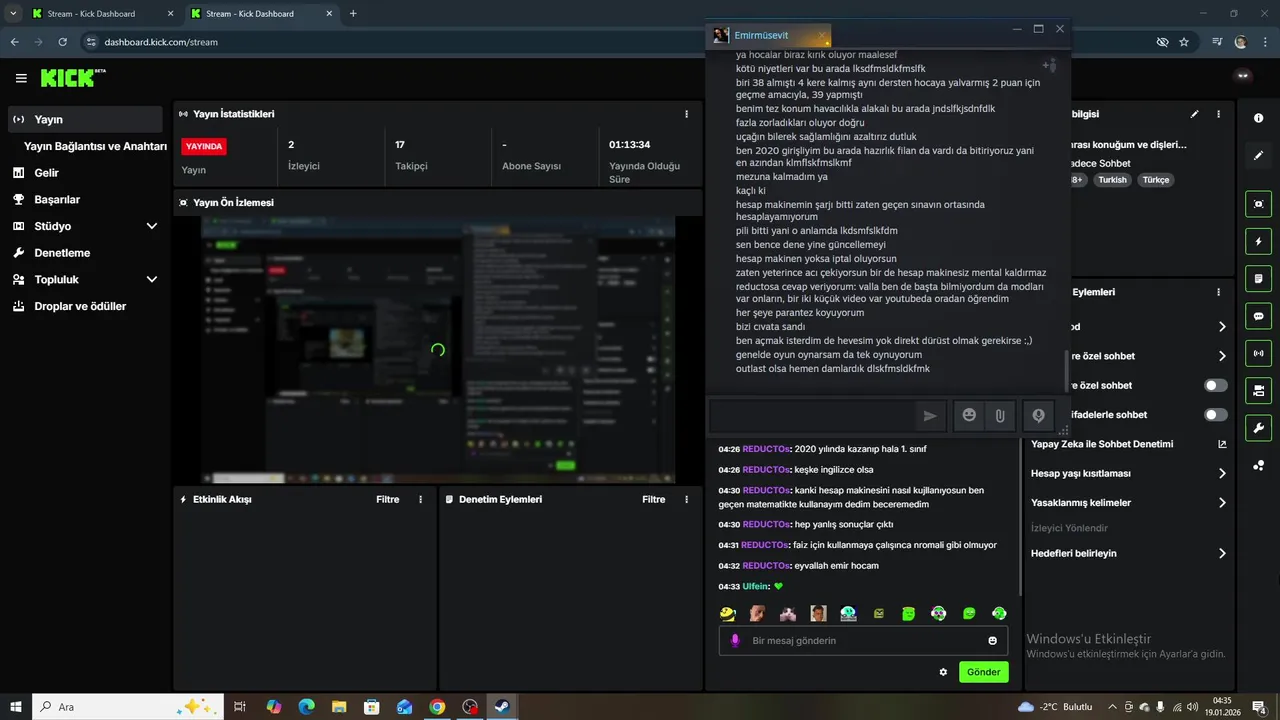Viewport: 1280px width, 720px height.
Task: Open Steam from Windows taskbar
Action: (501, 707)
